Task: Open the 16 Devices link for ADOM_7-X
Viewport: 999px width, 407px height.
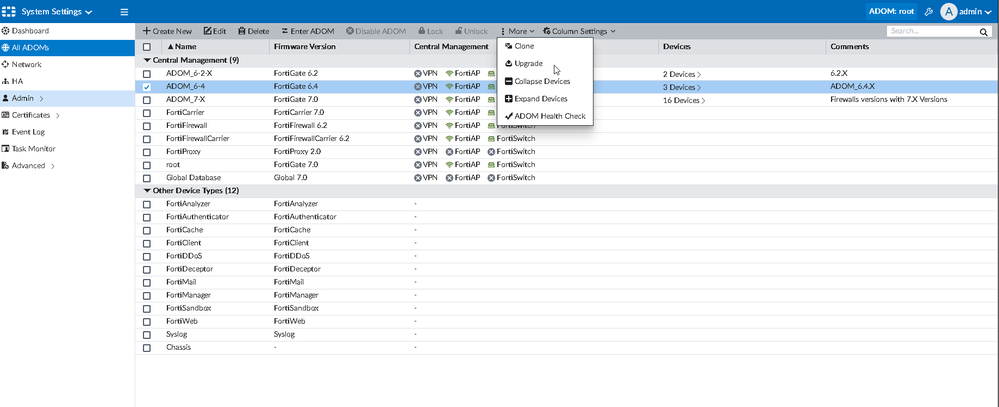Action: point(681,100)
